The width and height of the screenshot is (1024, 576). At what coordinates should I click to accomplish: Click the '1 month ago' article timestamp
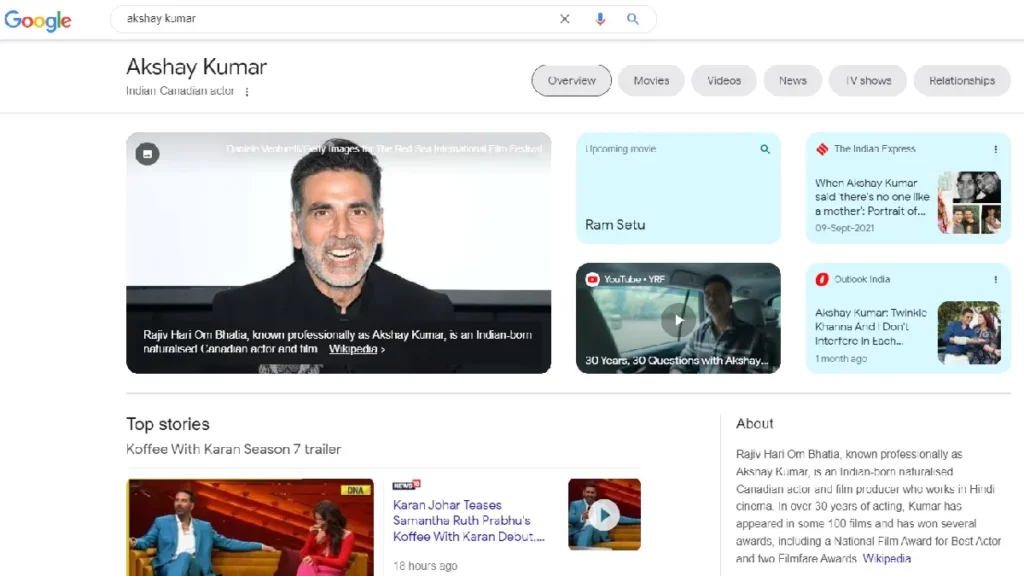point(841,359)
